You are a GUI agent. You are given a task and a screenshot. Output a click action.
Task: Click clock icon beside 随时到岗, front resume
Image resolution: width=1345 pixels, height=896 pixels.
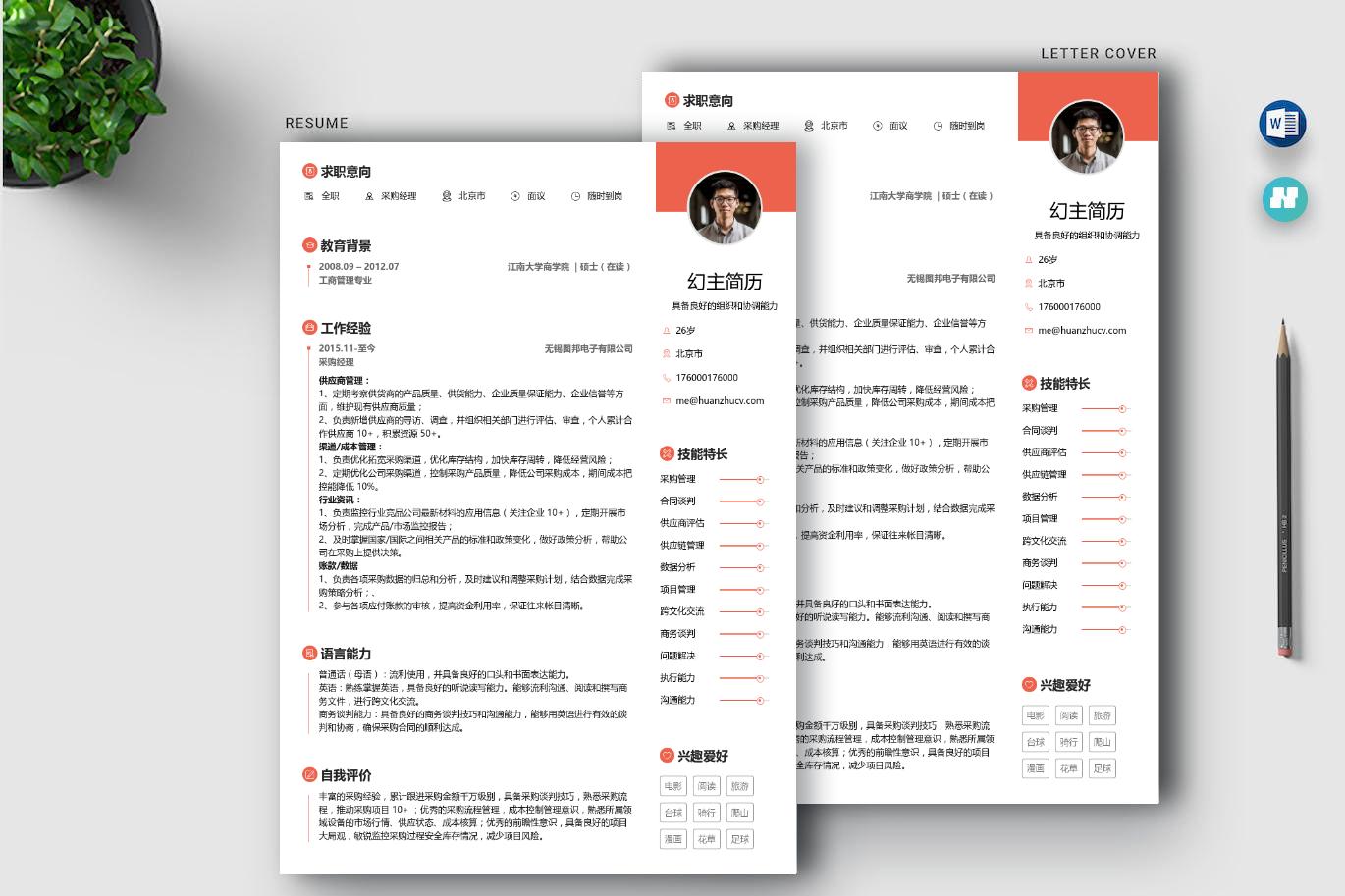coord(575,196)
